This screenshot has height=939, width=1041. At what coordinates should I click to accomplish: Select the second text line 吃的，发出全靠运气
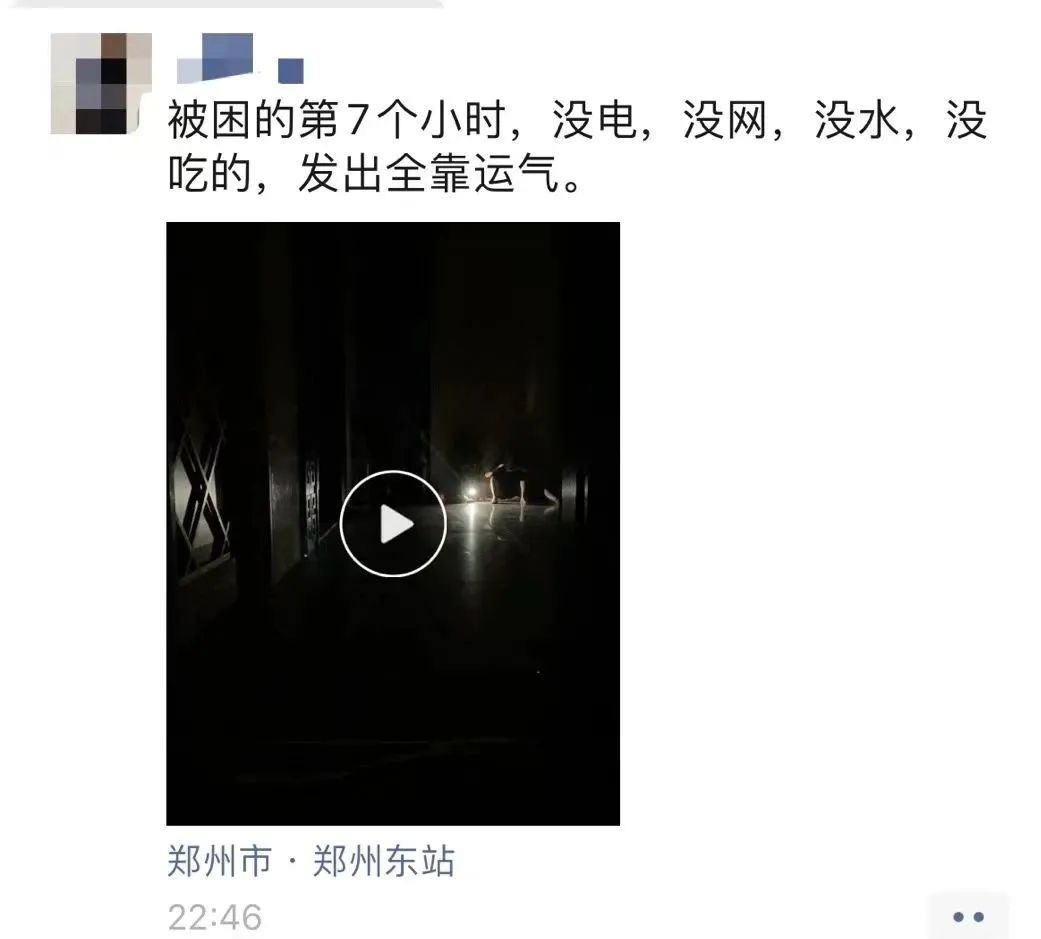point(374,173)
